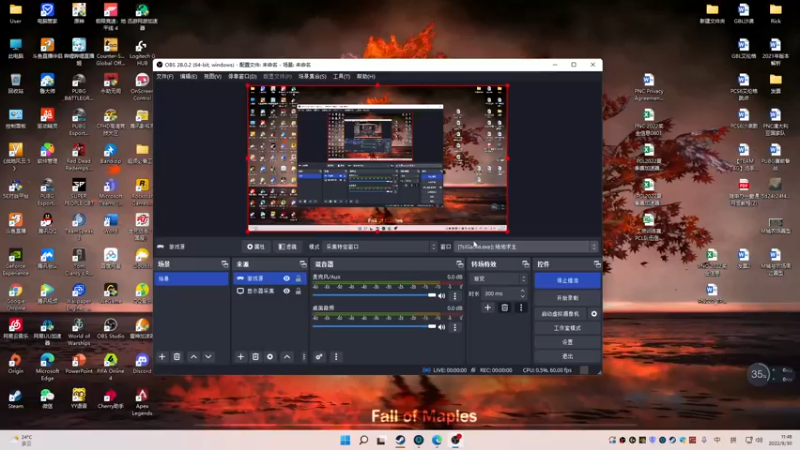Add a new scene with the plus icon in Scenes panel

tap(162, 357)
